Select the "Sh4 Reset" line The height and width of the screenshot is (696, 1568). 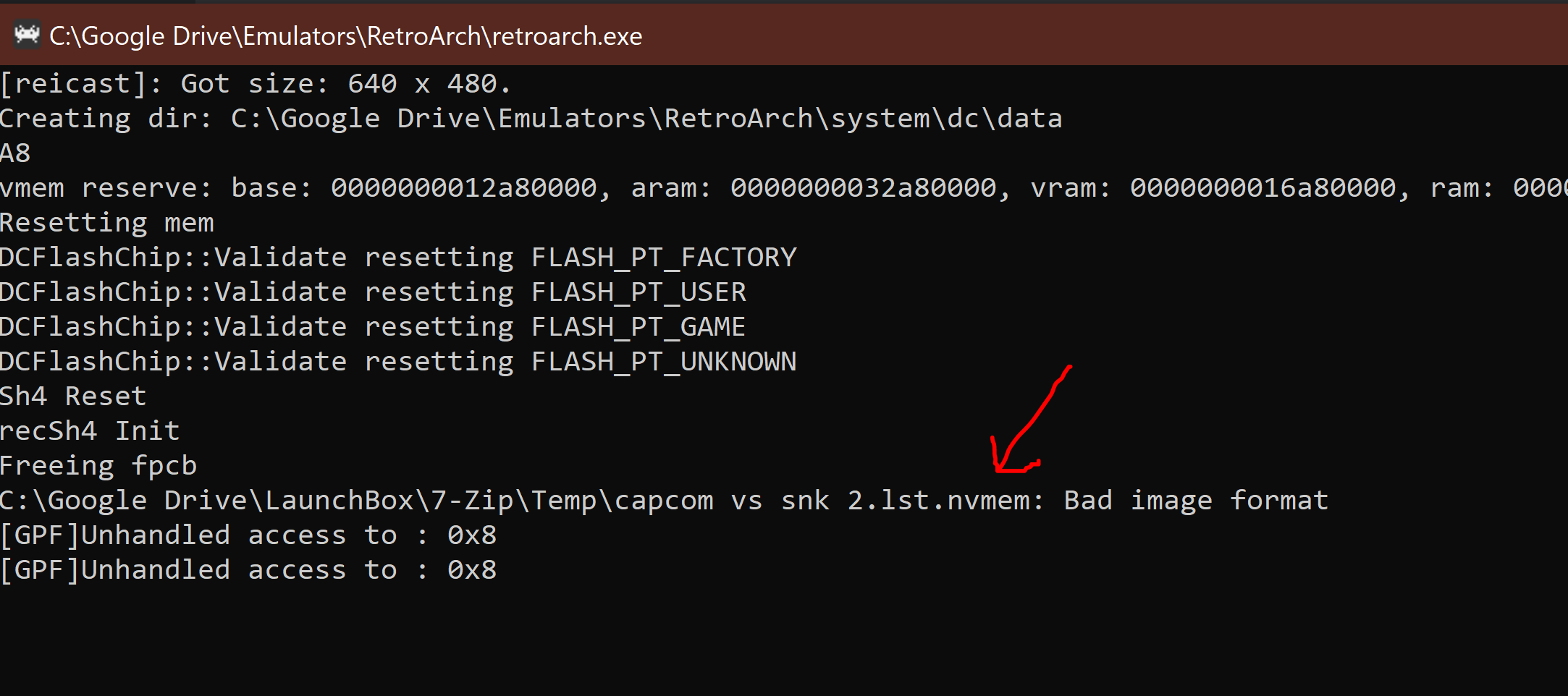pos(73,396)
